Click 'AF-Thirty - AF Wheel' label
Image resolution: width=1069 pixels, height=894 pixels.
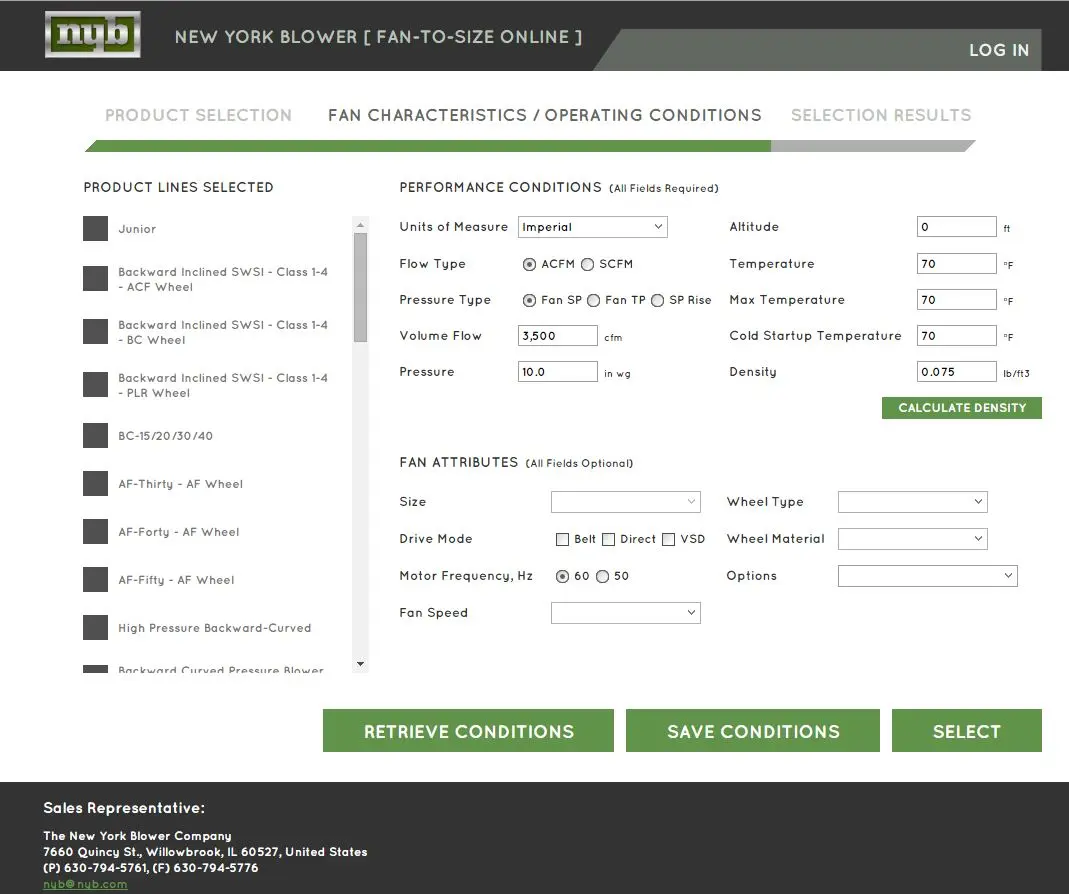(181, 484)
